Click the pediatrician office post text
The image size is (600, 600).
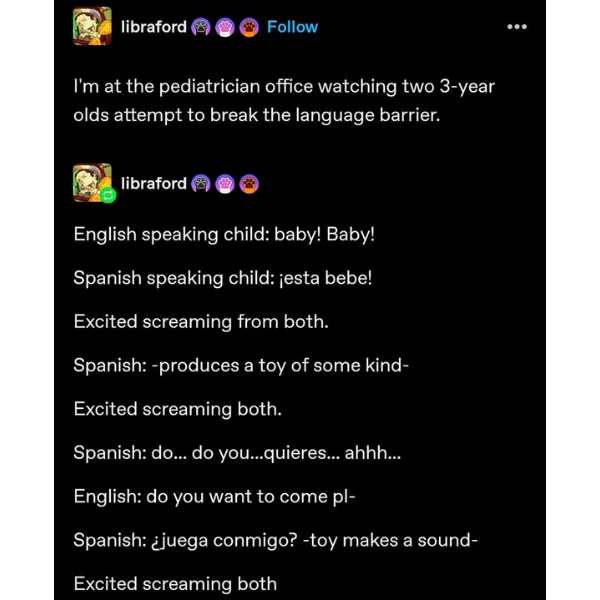[x=284, y=101]
